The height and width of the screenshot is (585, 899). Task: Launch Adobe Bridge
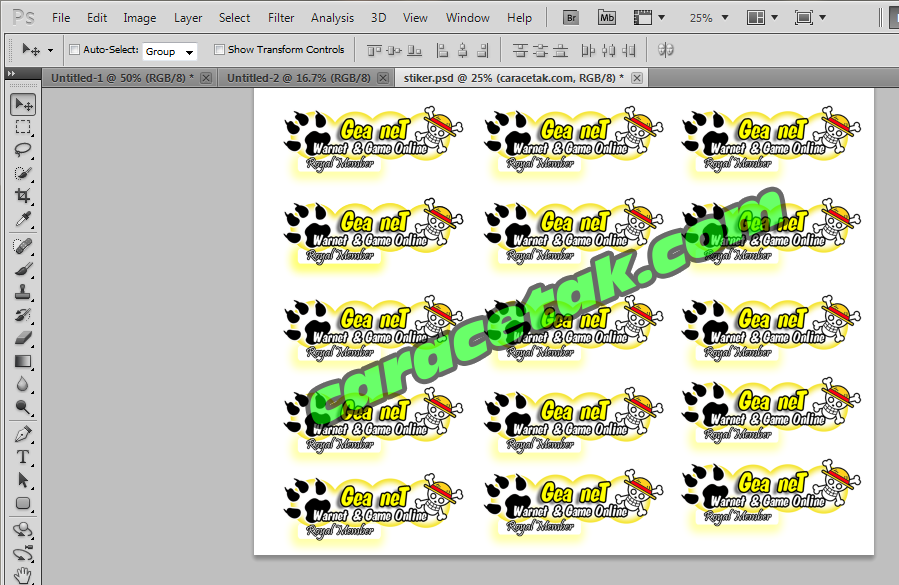click(571, 18)
